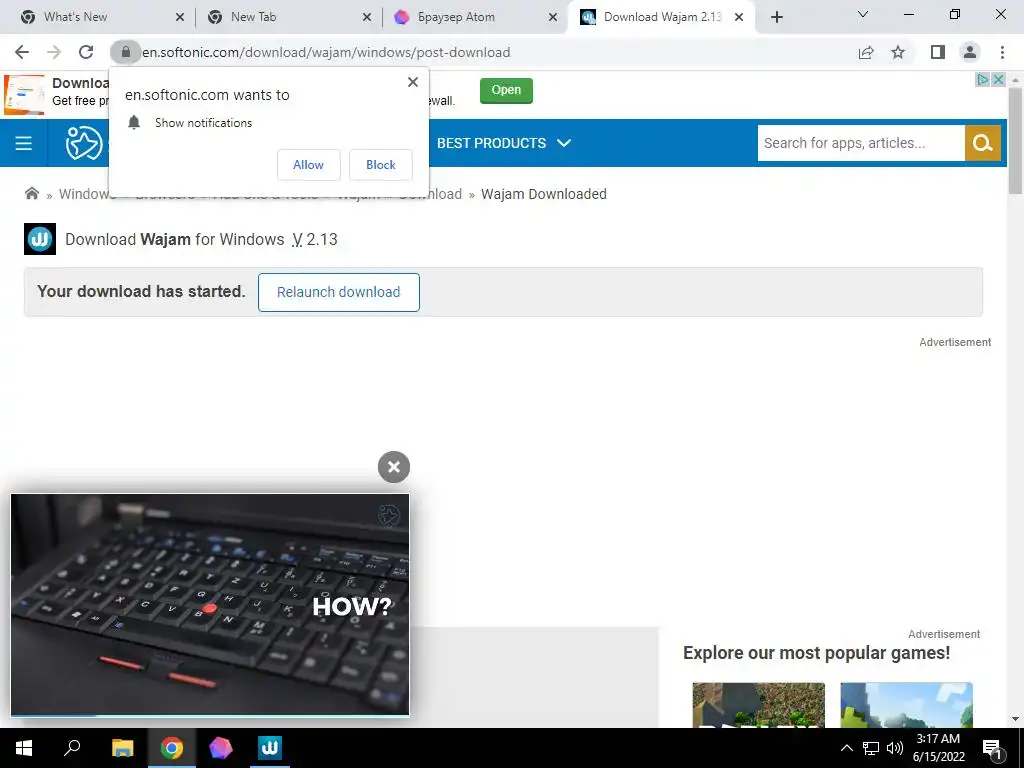Share this page icon in address bar
Image resolution: width=1024 pixels, height=768 pixels.
point(866,52)
